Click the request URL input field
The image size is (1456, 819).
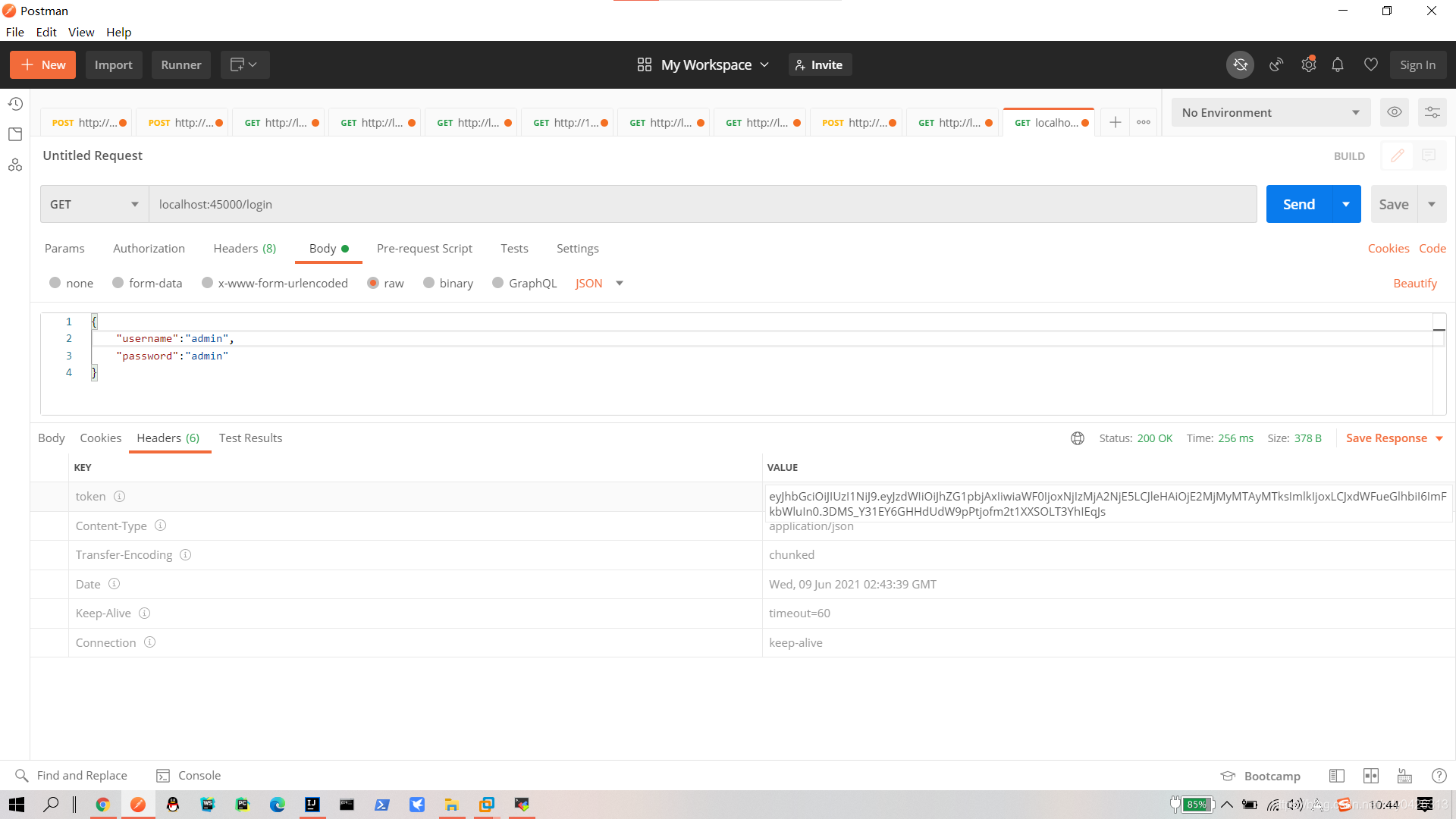click(x=701, y=204)
